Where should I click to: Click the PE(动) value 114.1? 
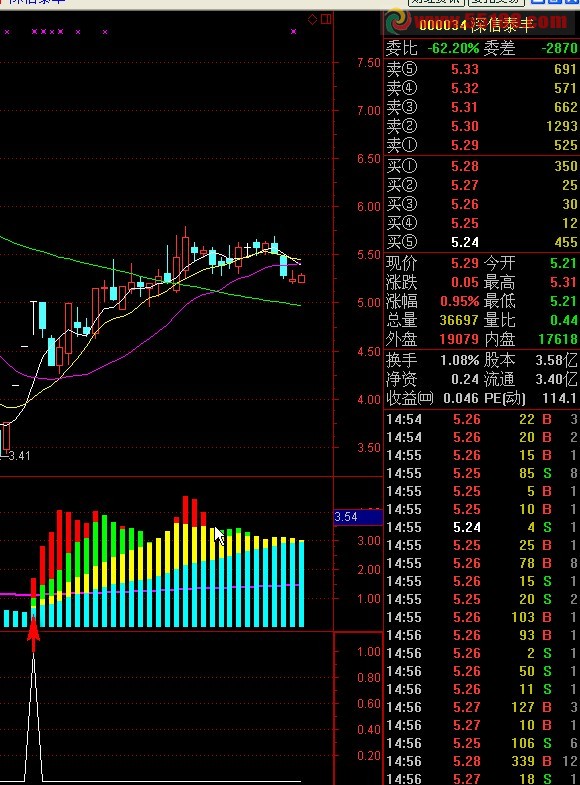coord(559,398)
